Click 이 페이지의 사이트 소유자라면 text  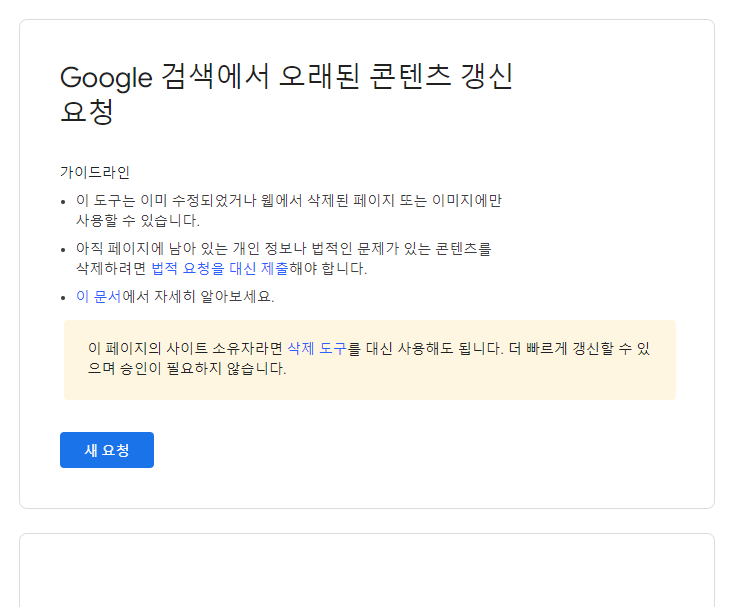coord(186,348)
